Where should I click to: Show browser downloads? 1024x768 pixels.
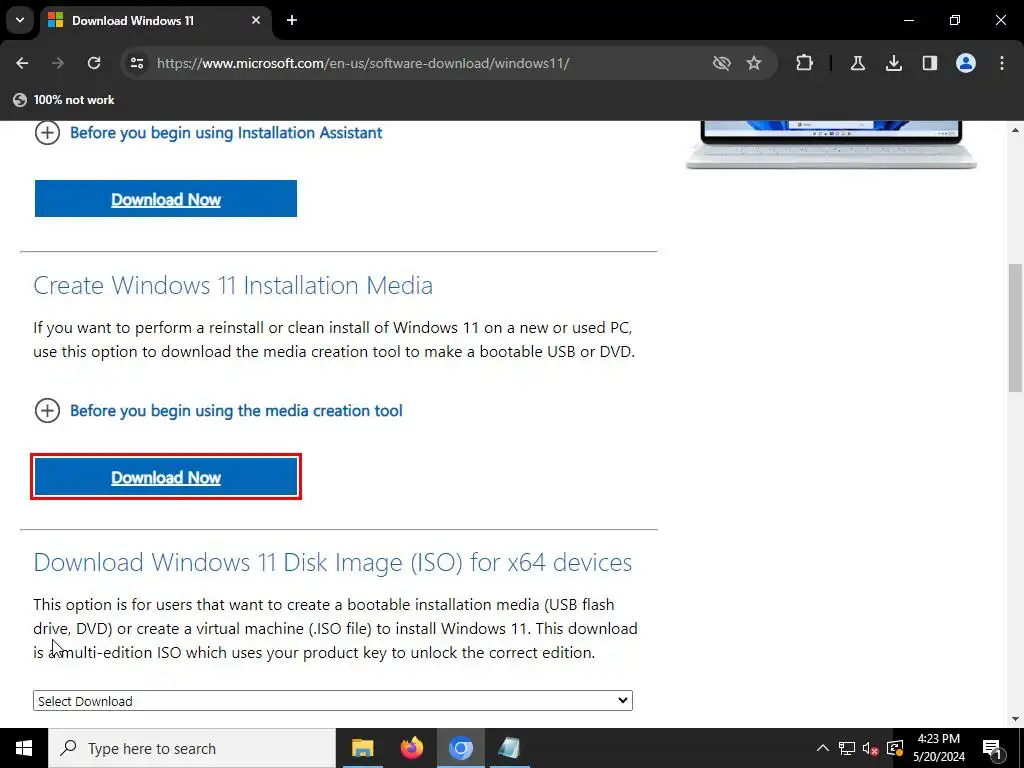pos(893,63)
